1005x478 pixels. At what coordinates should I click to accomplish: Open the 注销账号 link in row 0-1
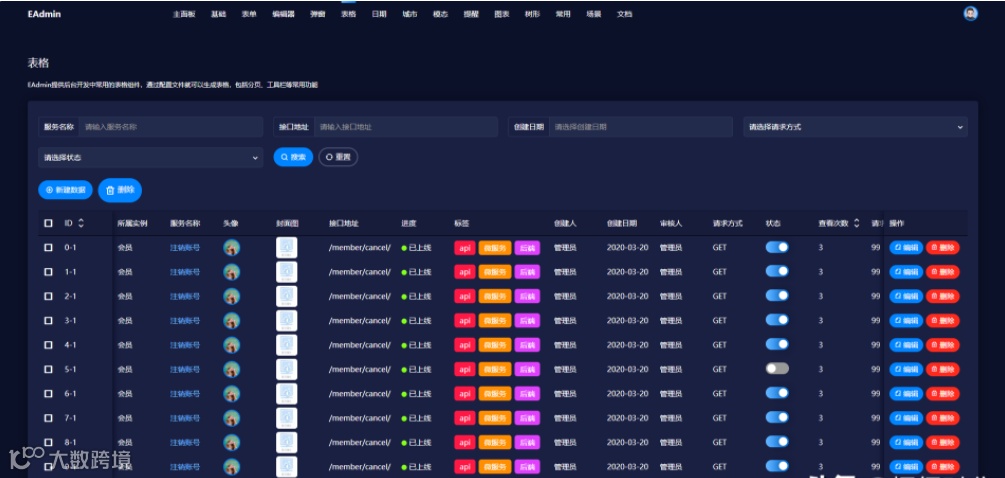pos(185,247)
